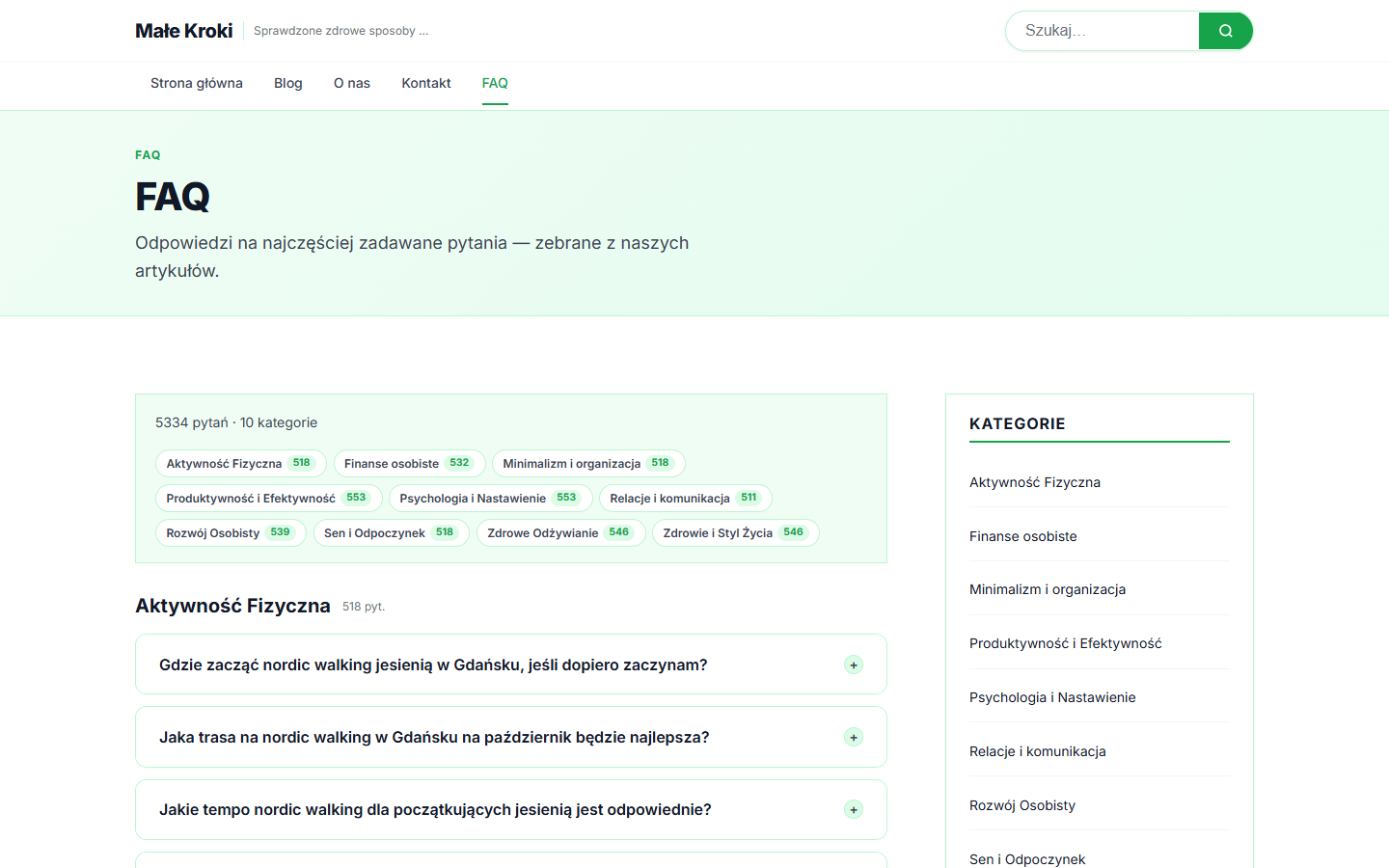The height and width of the screenshot is (868, 1389).
Task: Expand the question about starting nordic walking in Gdańsk
Action: (x=511, y=665)
